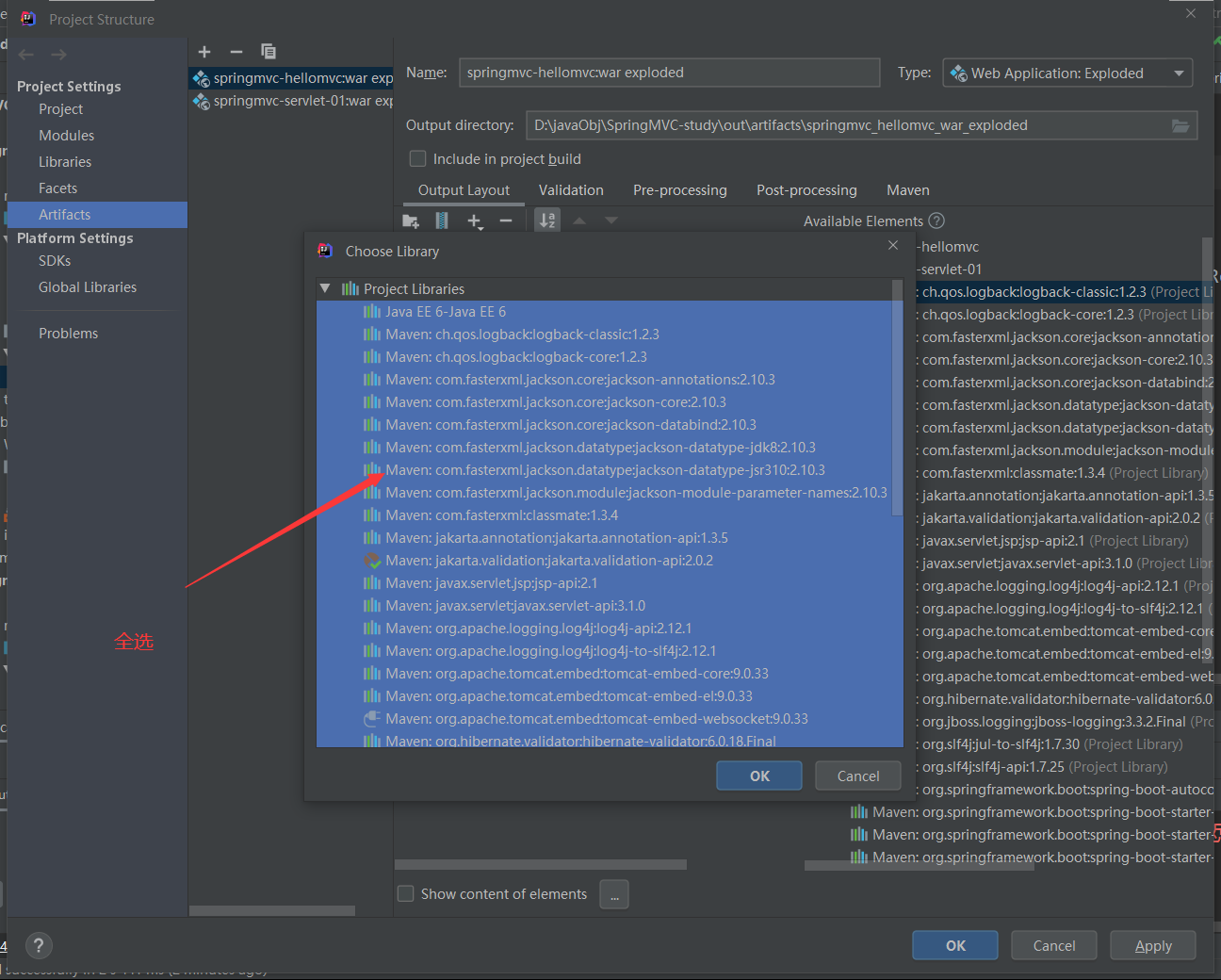Enable Include in project build checkbox
The image size is (1221, 980).
tap(417, 158)
